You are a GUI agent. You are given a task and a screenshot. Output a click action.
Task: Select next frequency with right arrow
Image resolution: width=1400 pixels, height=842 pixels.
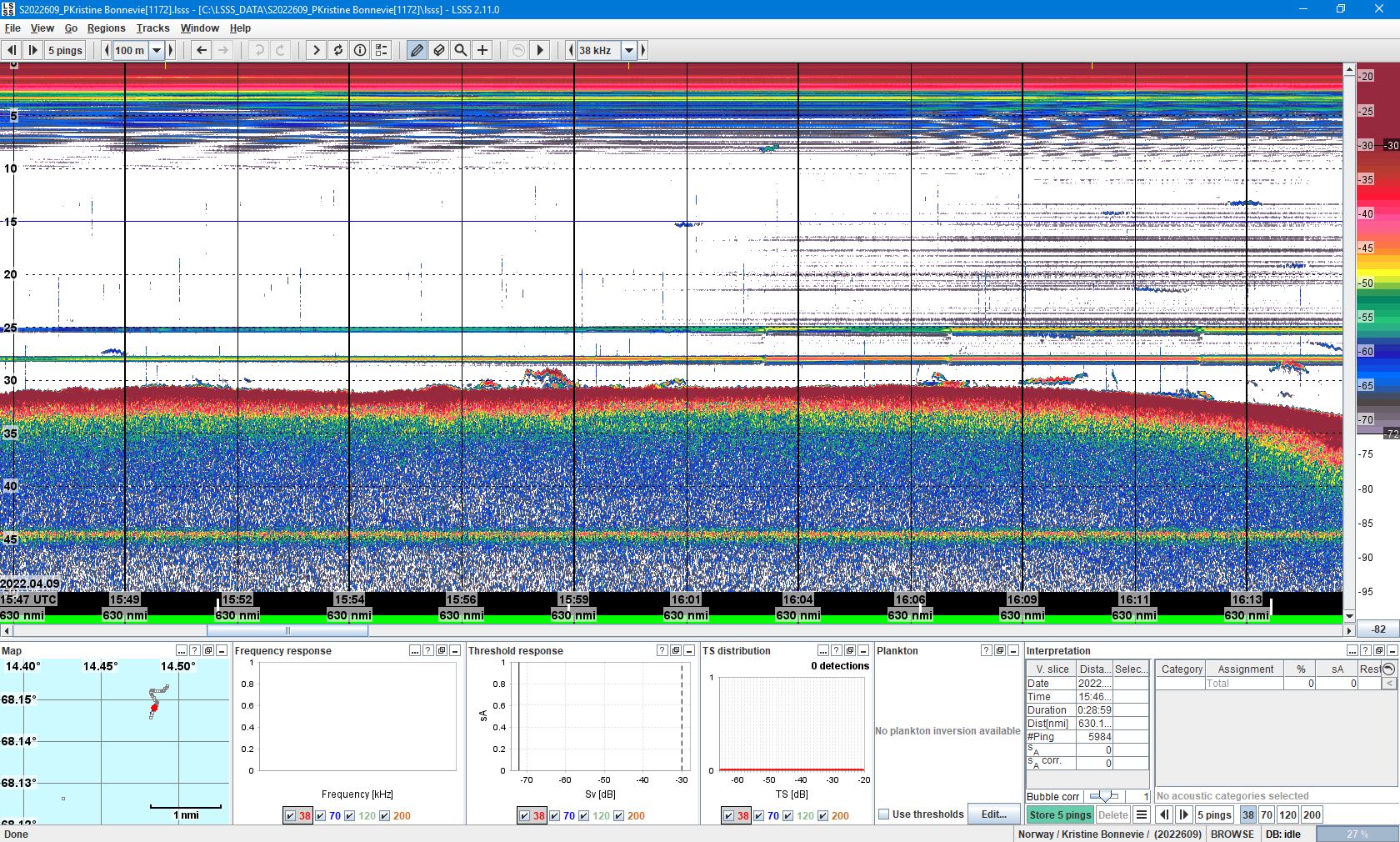[x=642, y=50]
